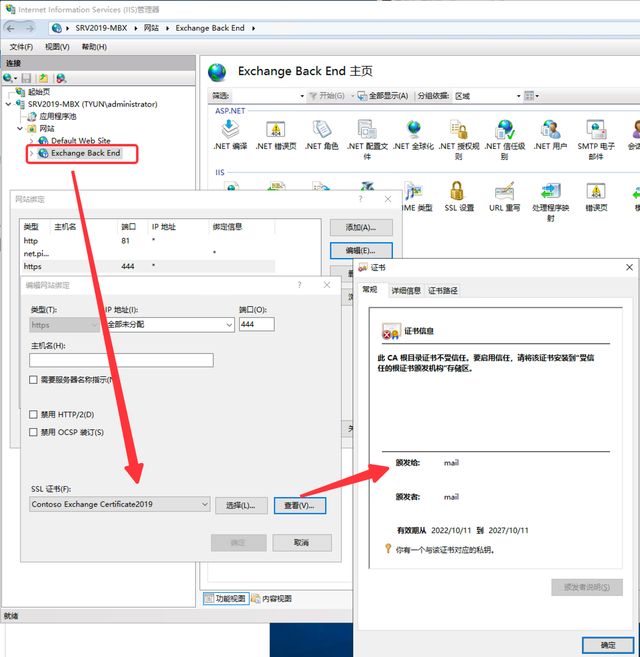Select 起始页 in connections tree
Viewport: 640px width, 657px height.
point(39,92)
